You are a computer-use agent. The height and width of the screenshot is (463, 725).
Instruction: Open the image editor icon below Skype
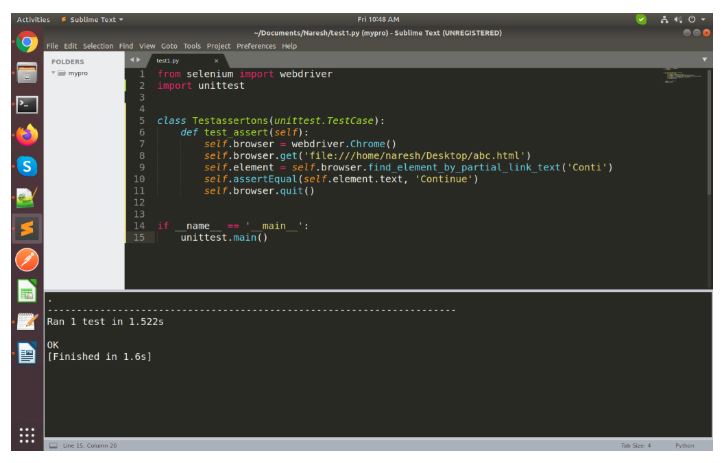(x=27, y=198)
